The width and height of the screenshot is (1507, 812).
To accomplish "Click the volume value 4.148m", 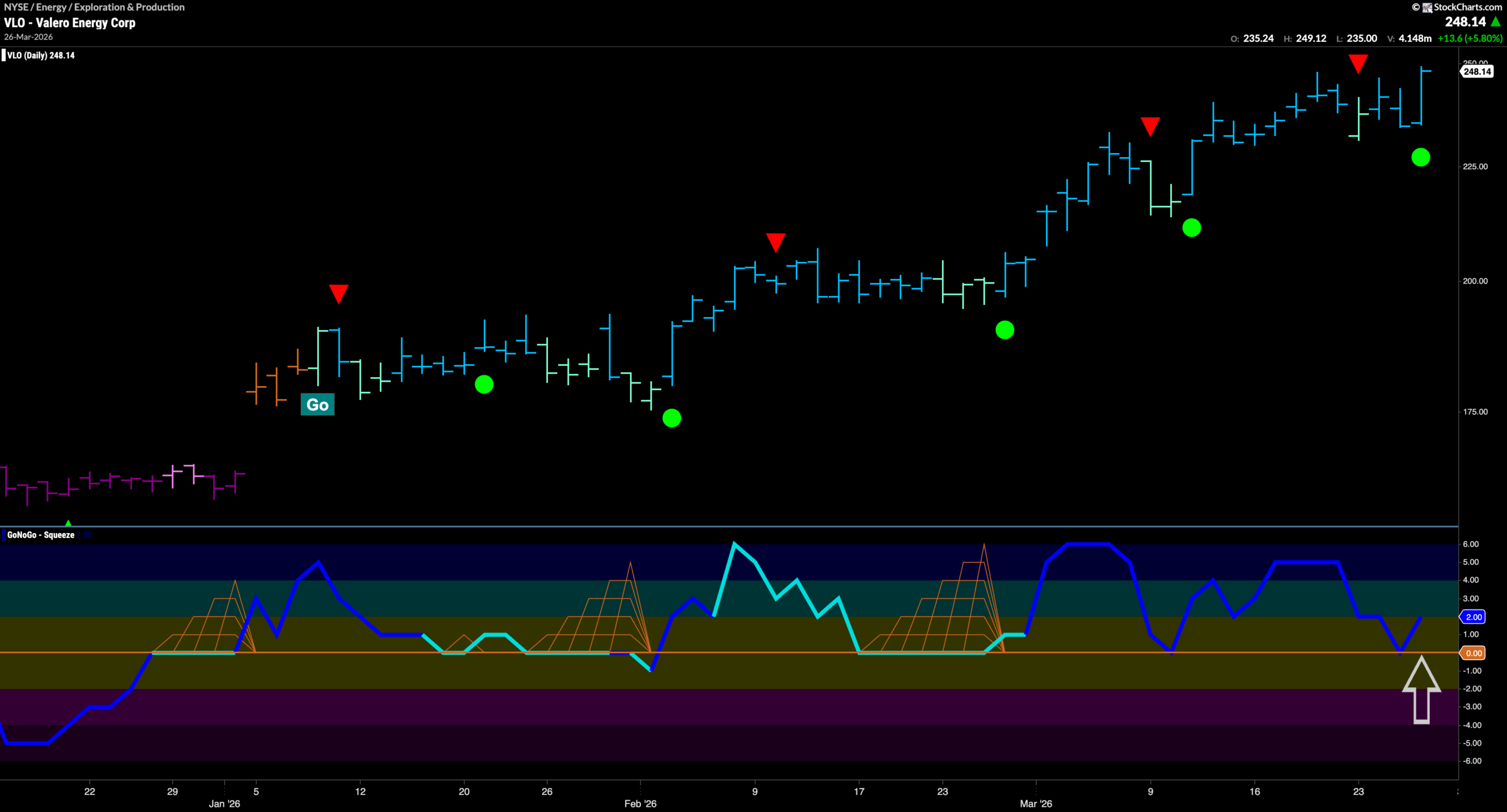I will click(x=1415, y=38).
